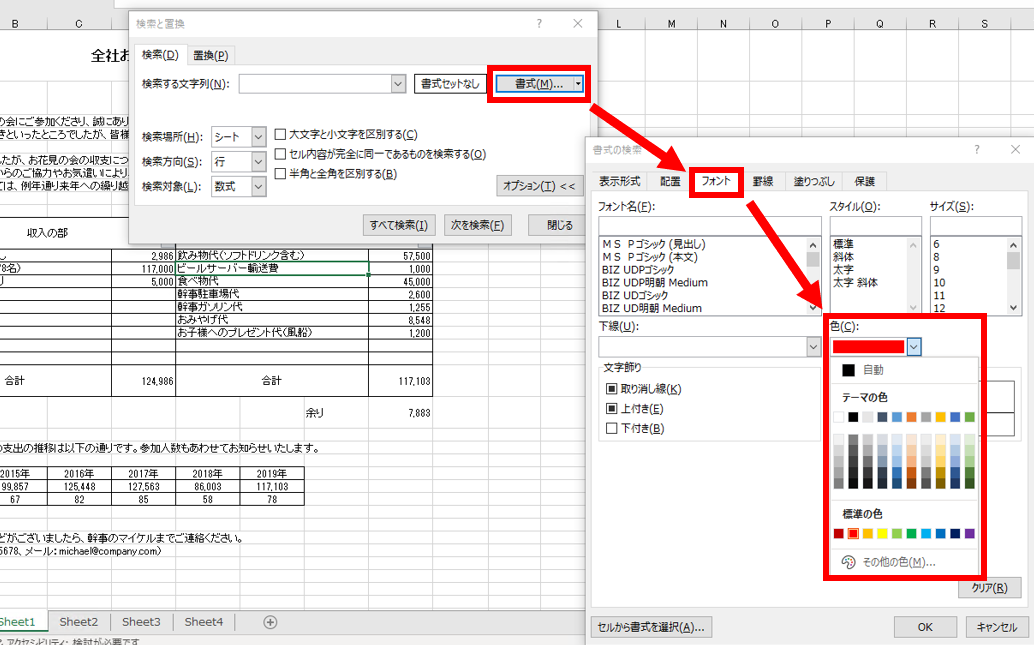Open the 色 font color dropdown arrow
This screenshot has width=1034, height=645.
[914, 346]
